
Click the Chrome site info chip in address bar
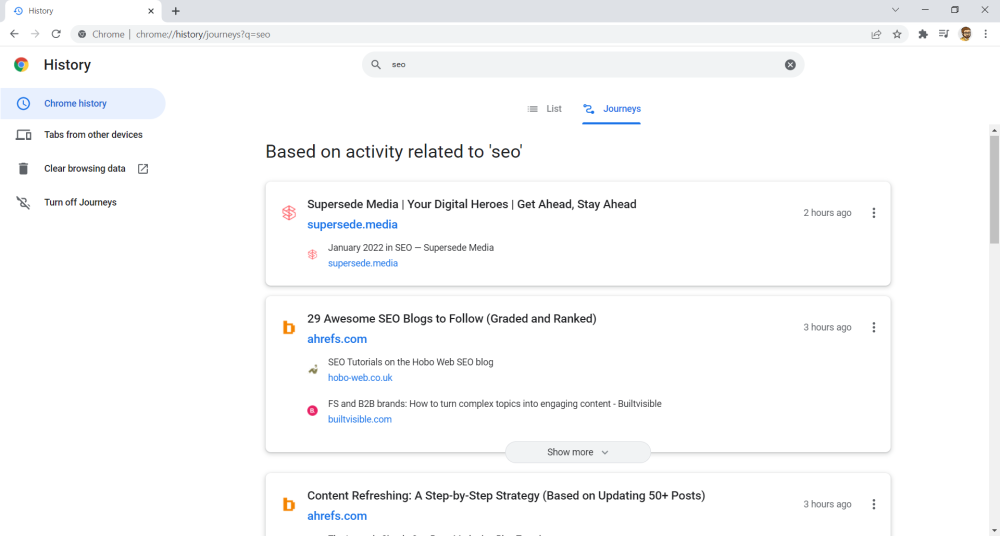coord(101,34)
